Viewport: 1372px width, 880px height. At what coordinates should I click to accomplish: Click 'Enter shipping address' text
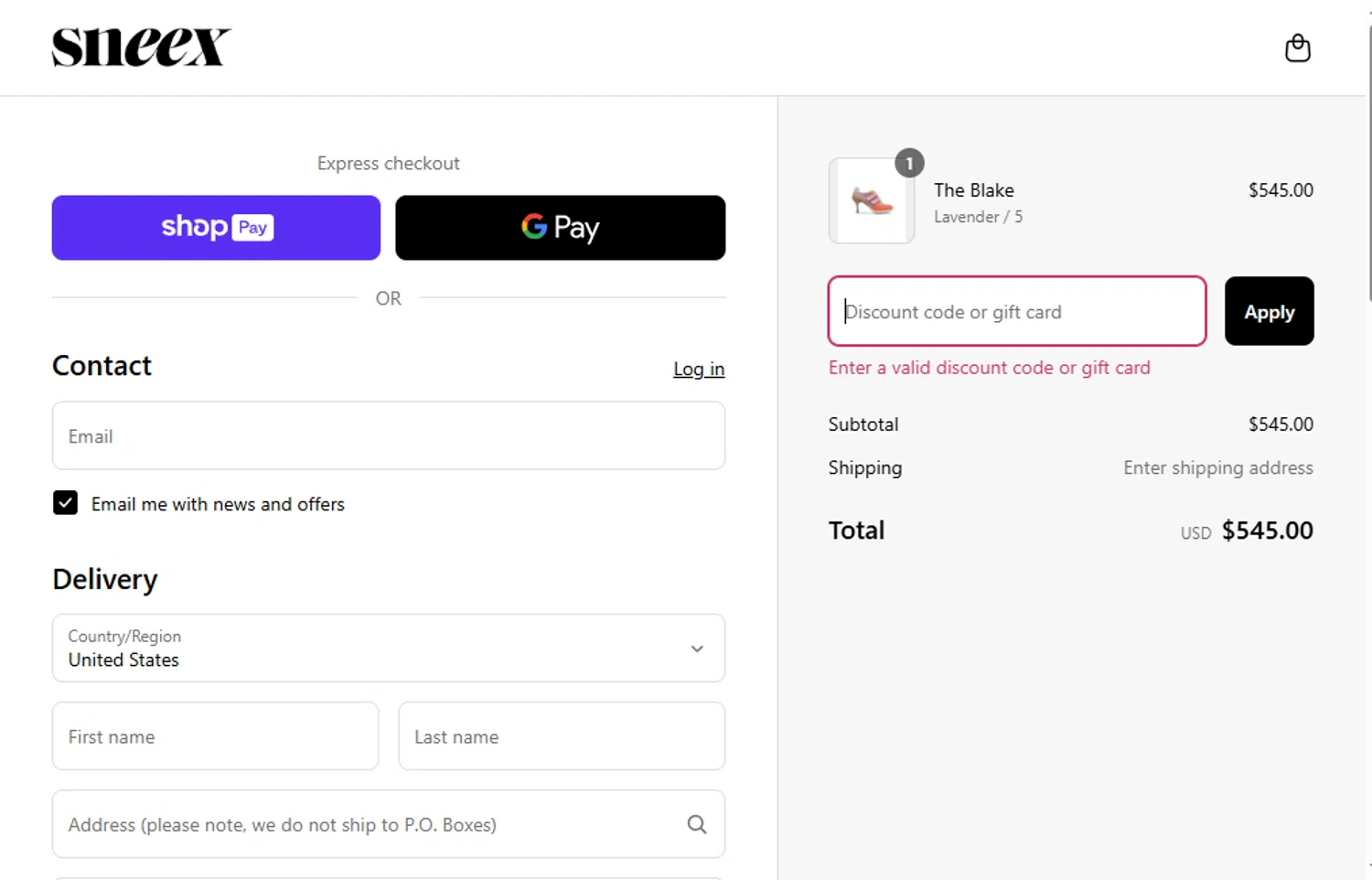click(x=1217, y=467)
